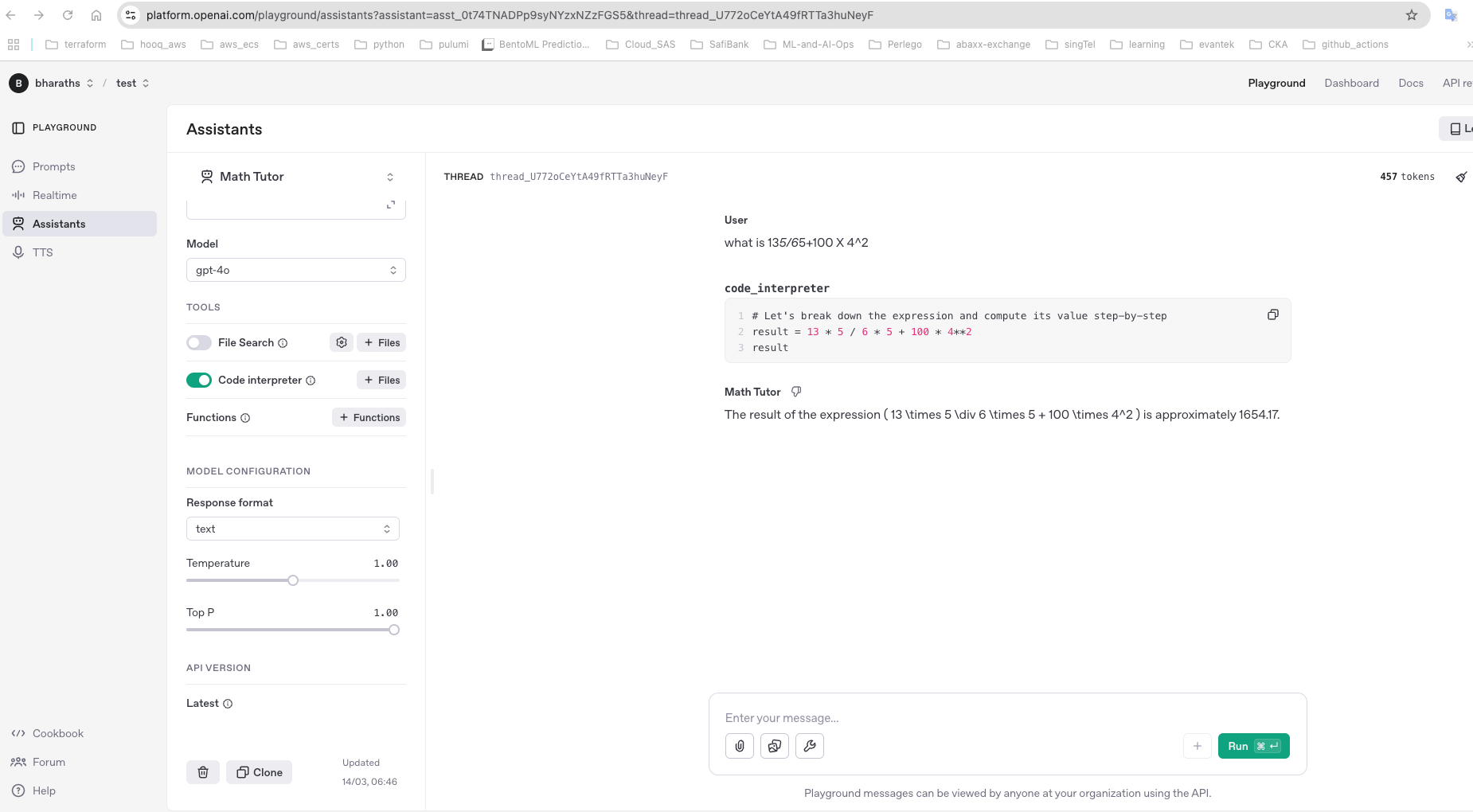Viewport: 1473px width, 812px height.
Task: Click the 'Enter your message...' field
Action: tap(1007, 718)
